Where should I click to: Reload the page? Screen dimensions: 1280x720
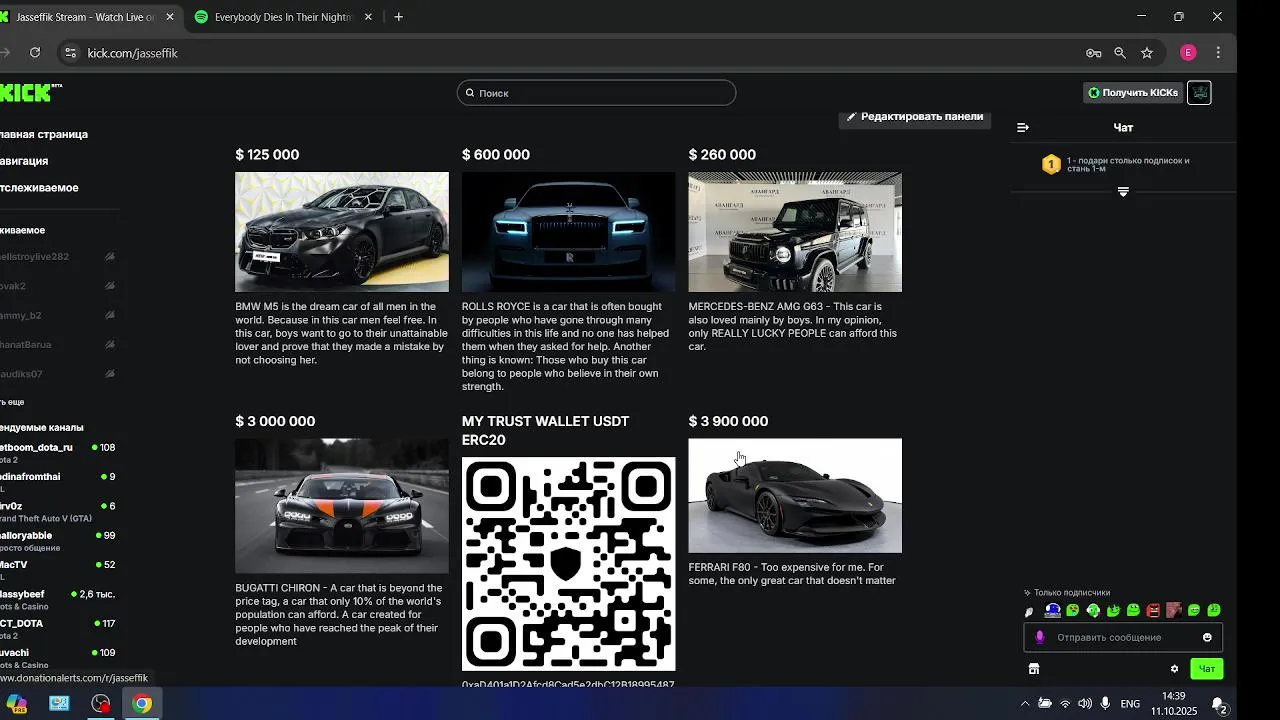coord(35,53)
